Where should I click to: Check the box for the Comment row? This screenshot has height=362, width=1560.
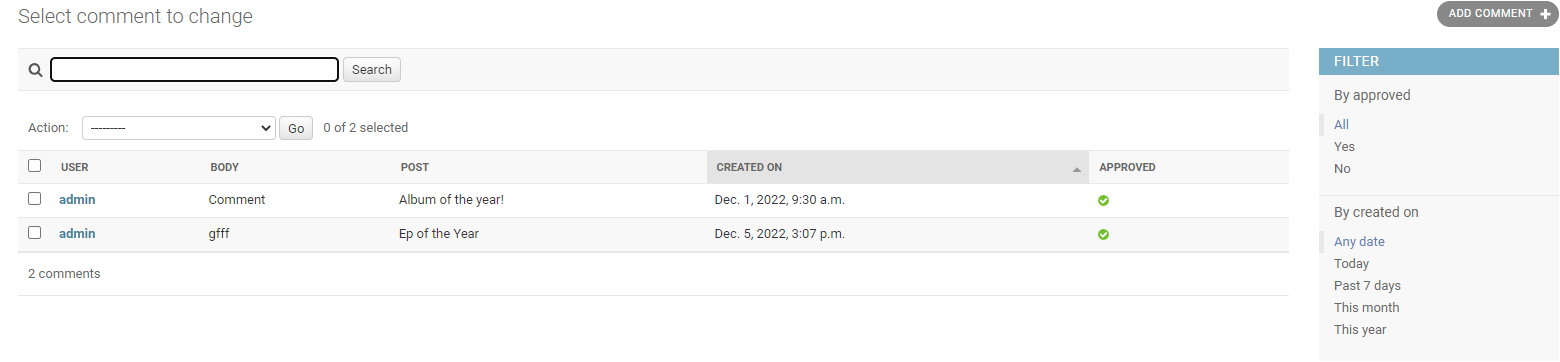pos(35,199)
